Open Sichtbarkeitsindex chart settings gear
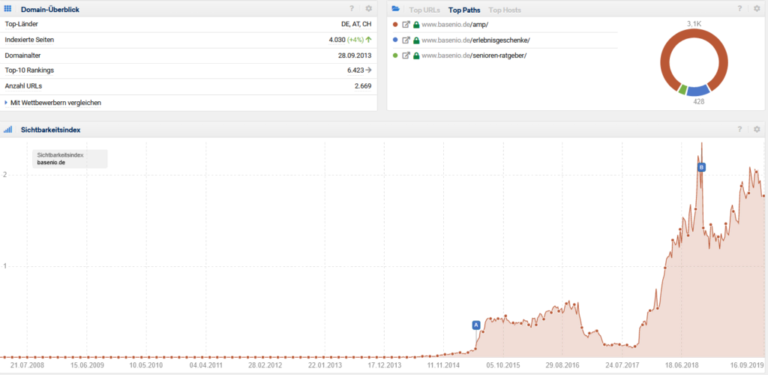 (x=757, y=130)
